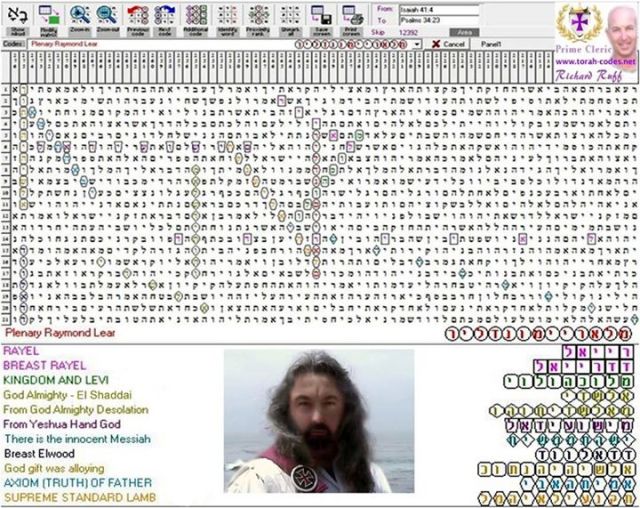Open the Panel1 tab label
This screenshot has height=508, width=640.
click(491, 44)
